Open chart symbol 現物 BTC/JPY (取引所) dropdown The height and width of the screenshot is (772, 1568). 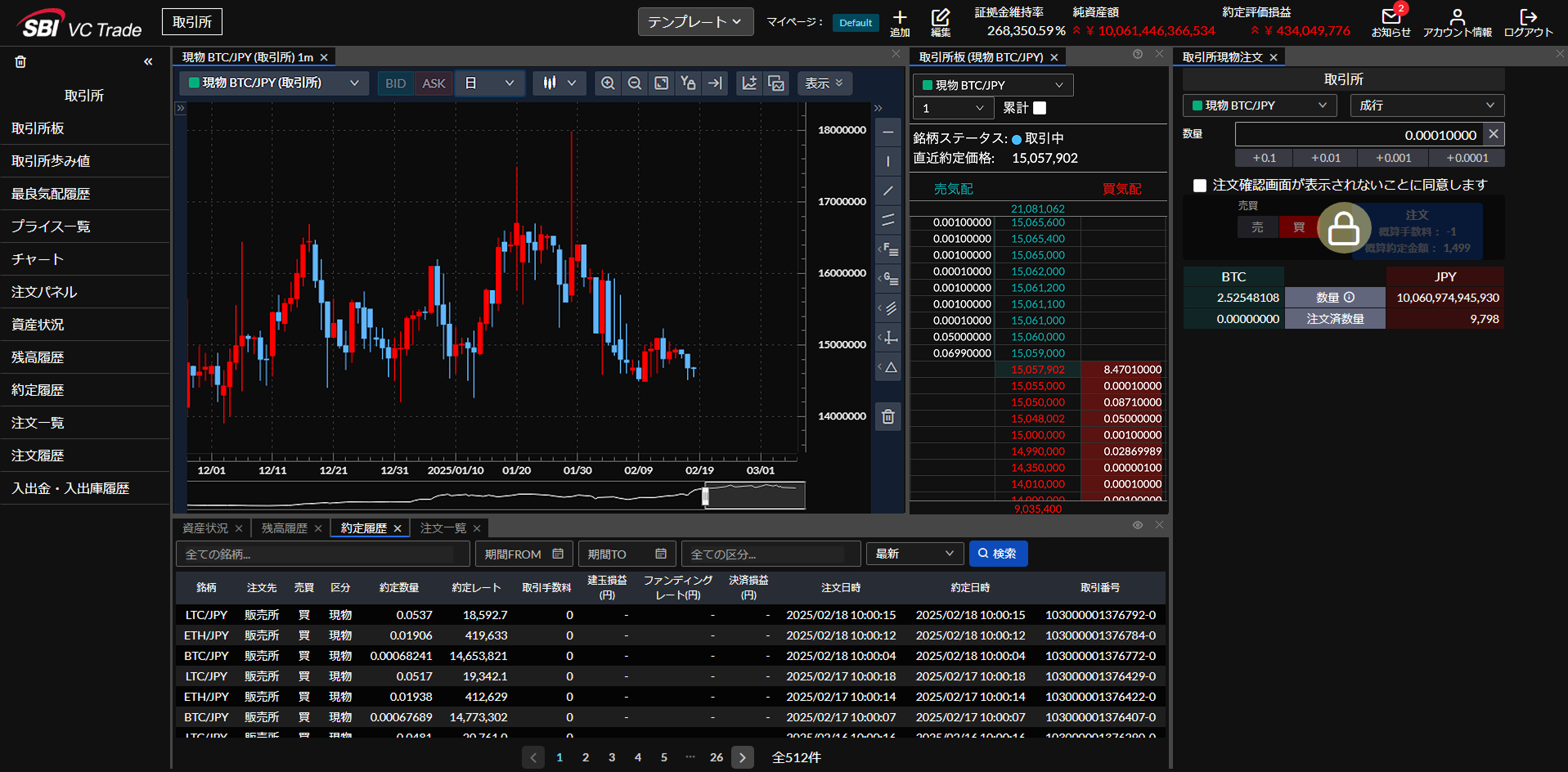tap(273, 83)
